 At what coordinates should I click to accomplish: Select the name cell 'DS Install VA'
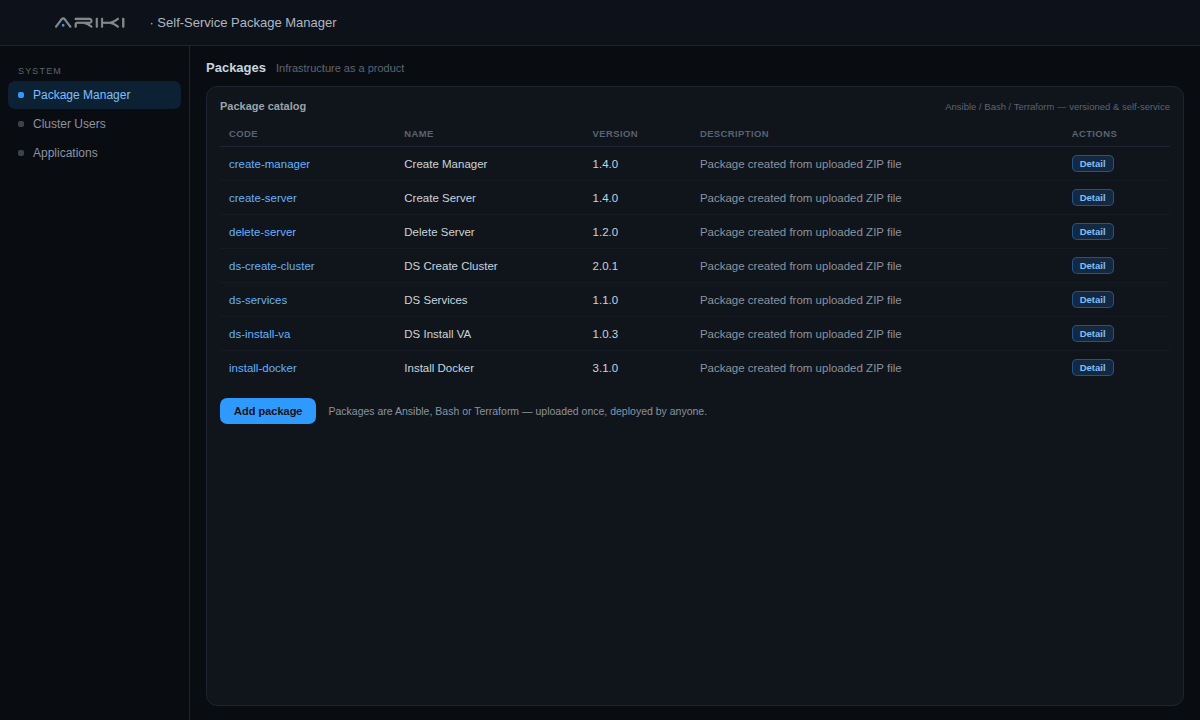click(437, 334)
